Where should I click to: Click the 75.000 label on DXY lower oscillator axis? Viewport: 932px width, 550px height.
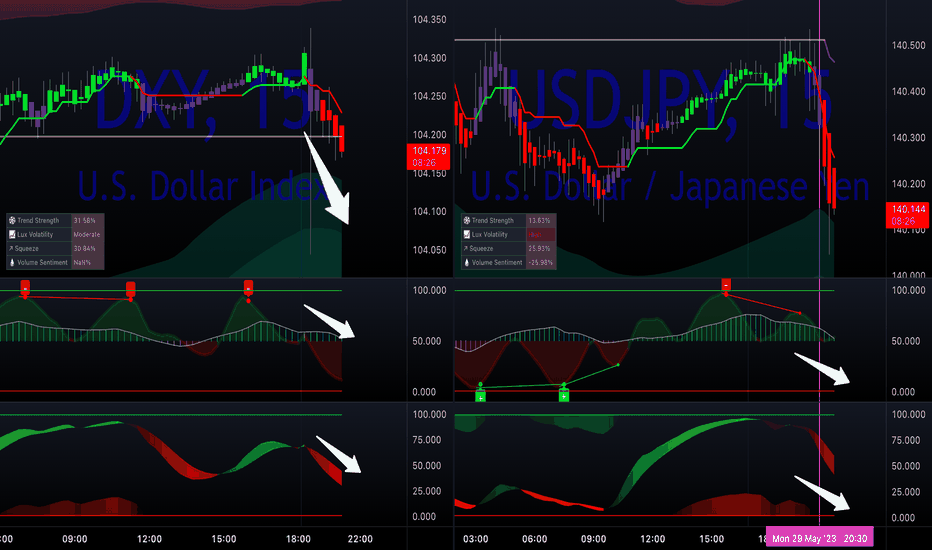[427, 440]
